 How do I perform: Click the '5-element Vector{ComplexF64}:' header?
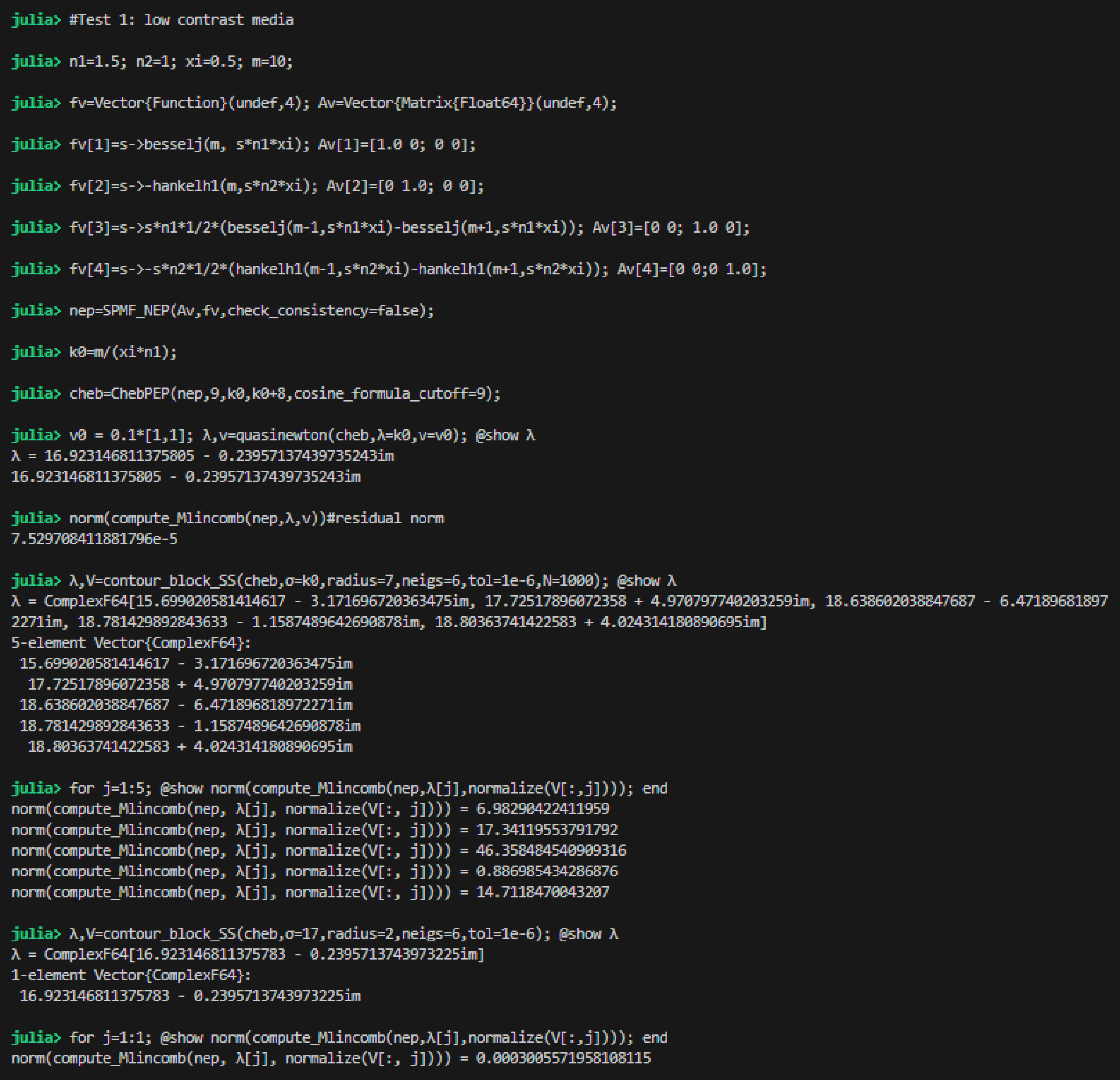point(132,643)
